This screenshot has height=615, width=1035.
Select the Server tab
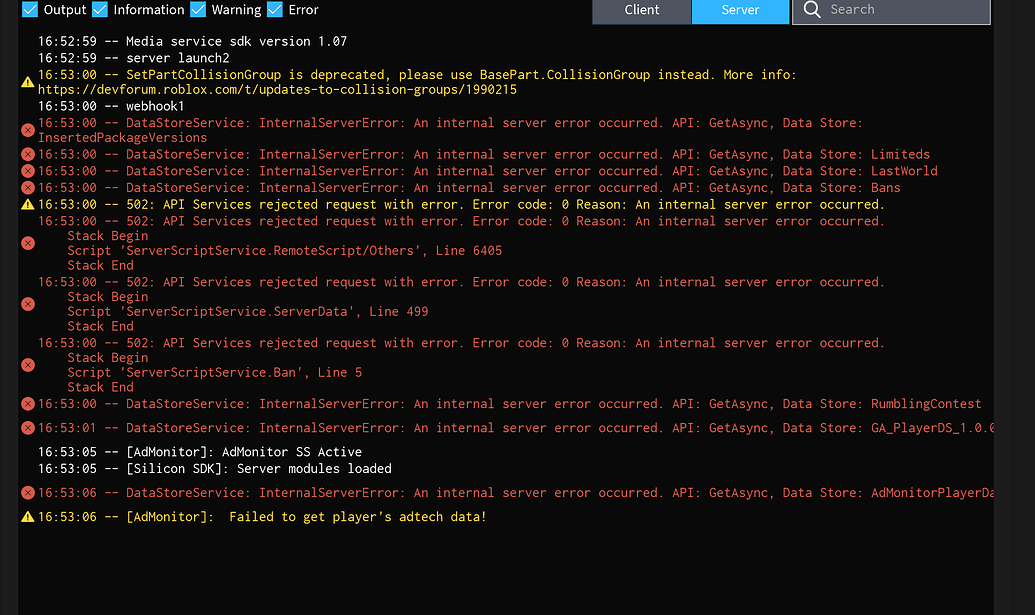pyautogui.click(x=740, y=11)
